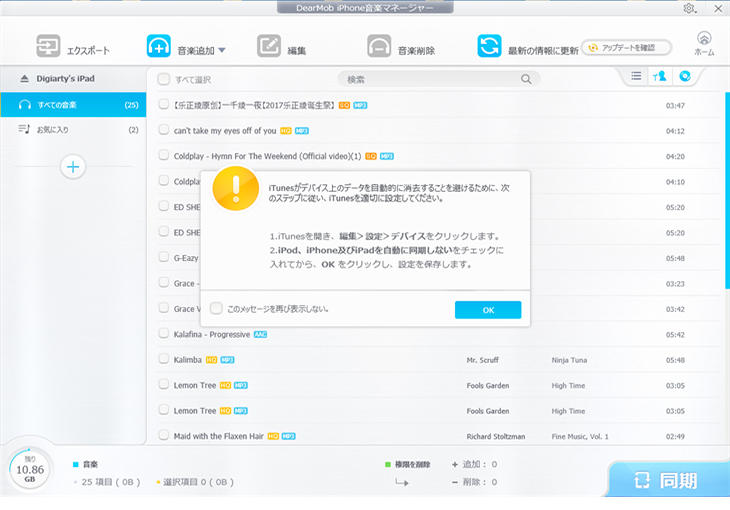Click MP3 badge on Maid with the Flaxen Hair
This screenshot has height=510, width=730.
(x=289, y=436)
